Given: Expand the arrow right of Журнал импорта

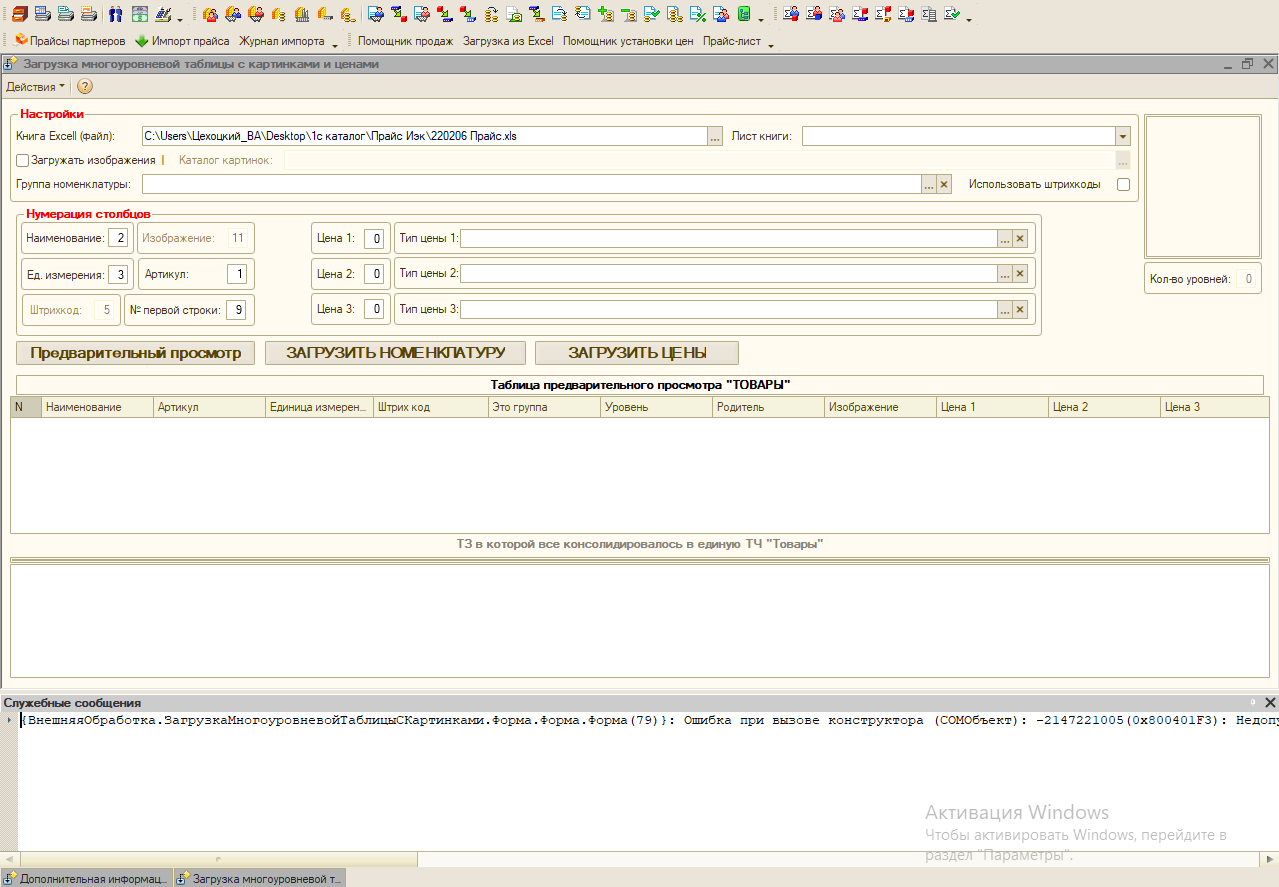Looking at the screenshot, I should click(x=335, y=44).
